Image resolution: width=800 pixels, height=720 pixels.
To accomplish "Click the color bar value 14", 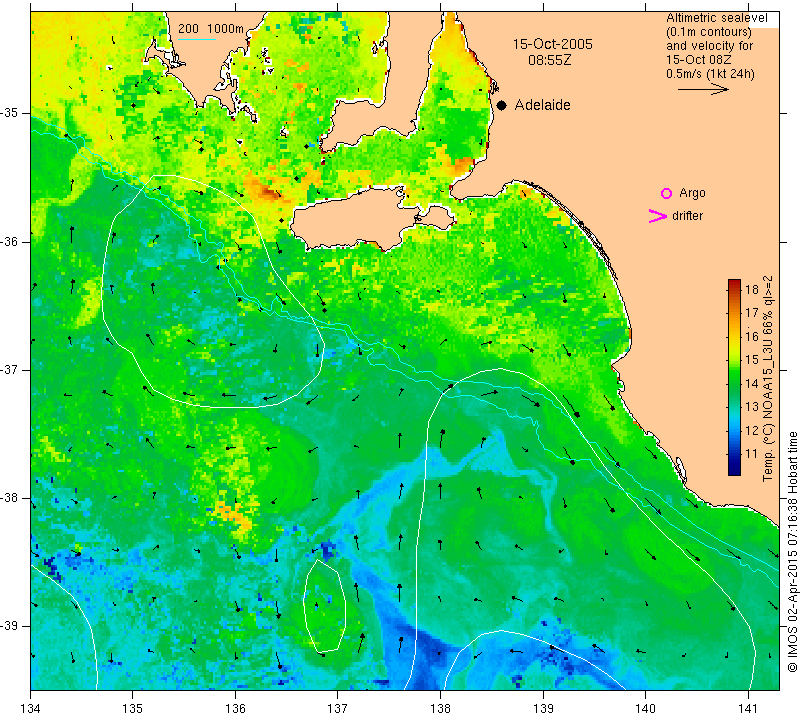I will [x=752, y=383].
